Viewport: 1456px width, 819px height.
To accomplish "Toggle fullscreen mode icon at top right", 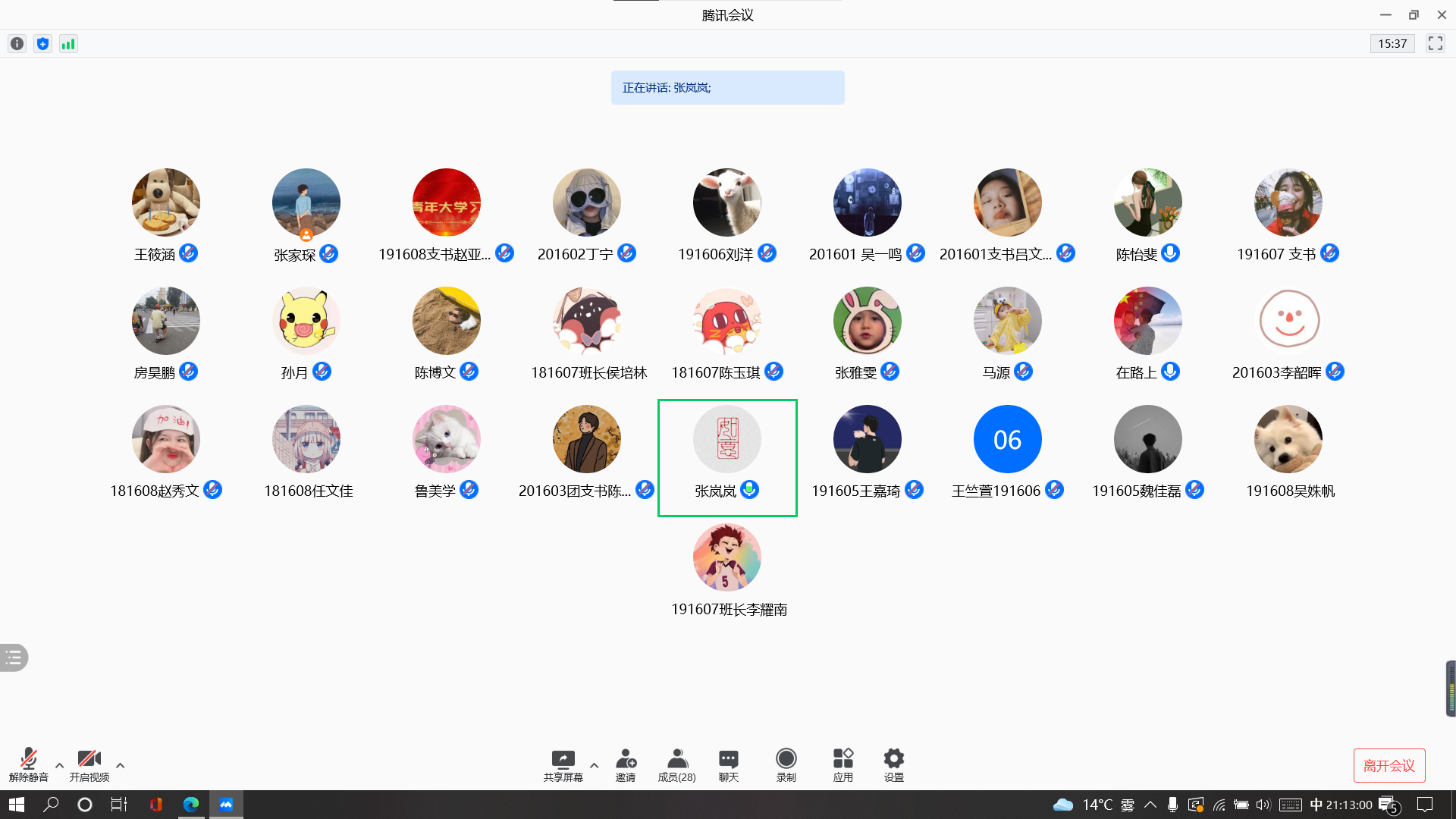I will click(1435, 44).
